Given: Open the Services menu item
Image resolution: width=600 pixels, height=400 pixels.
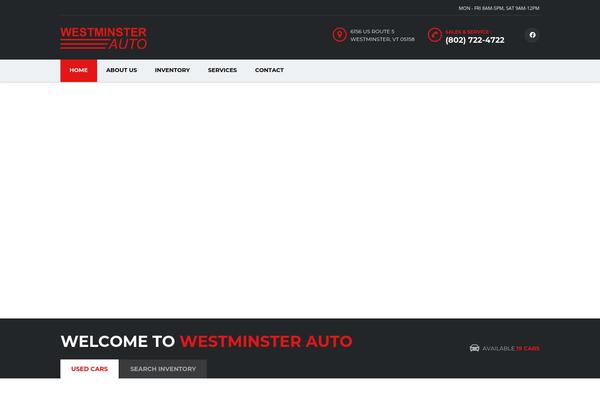Looking at the screenshot, I should click(222, 70).
